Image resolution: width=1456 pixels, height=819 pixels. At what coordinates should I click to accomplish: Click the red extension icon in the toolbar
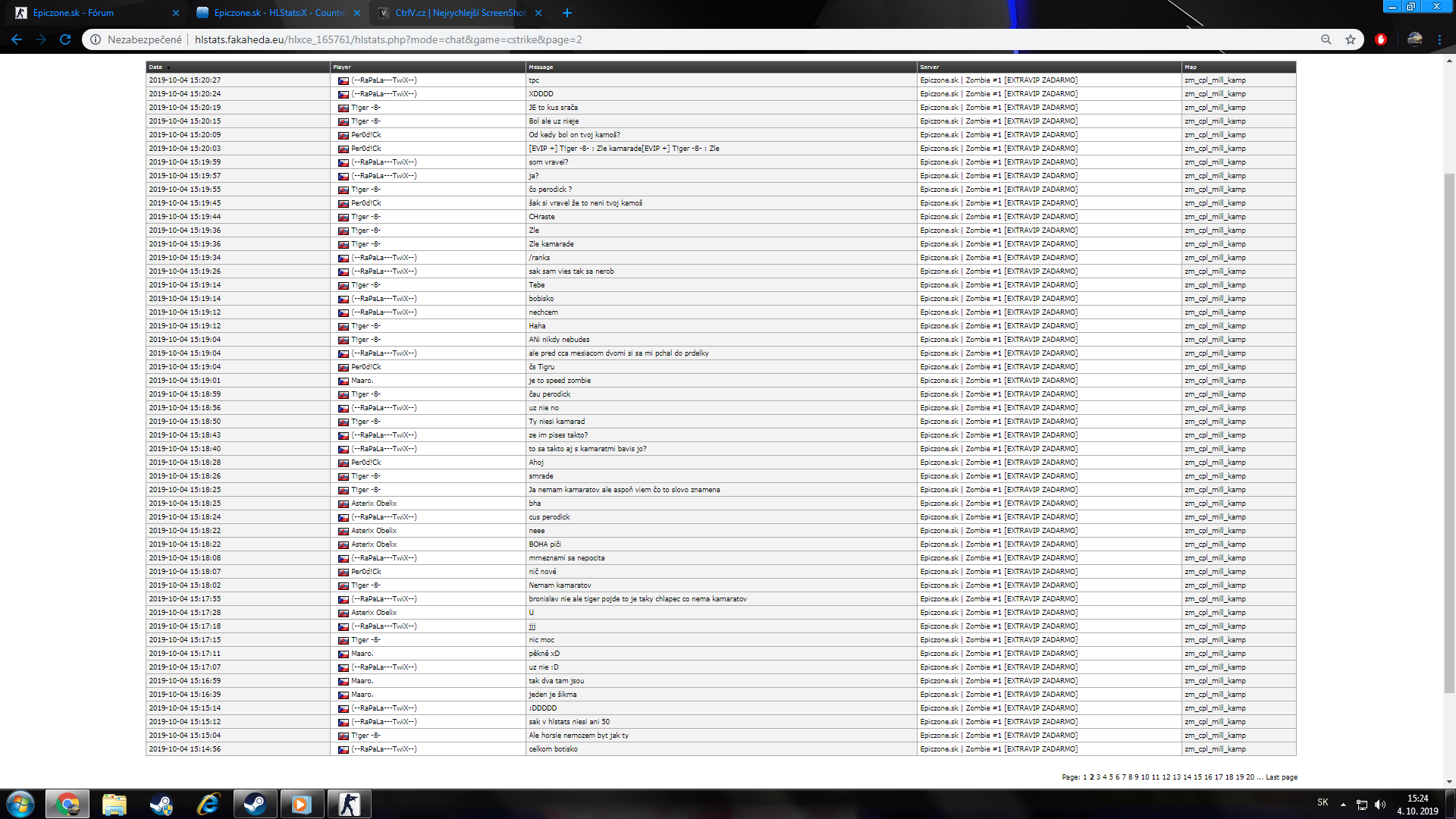(x=1381, y=39)
